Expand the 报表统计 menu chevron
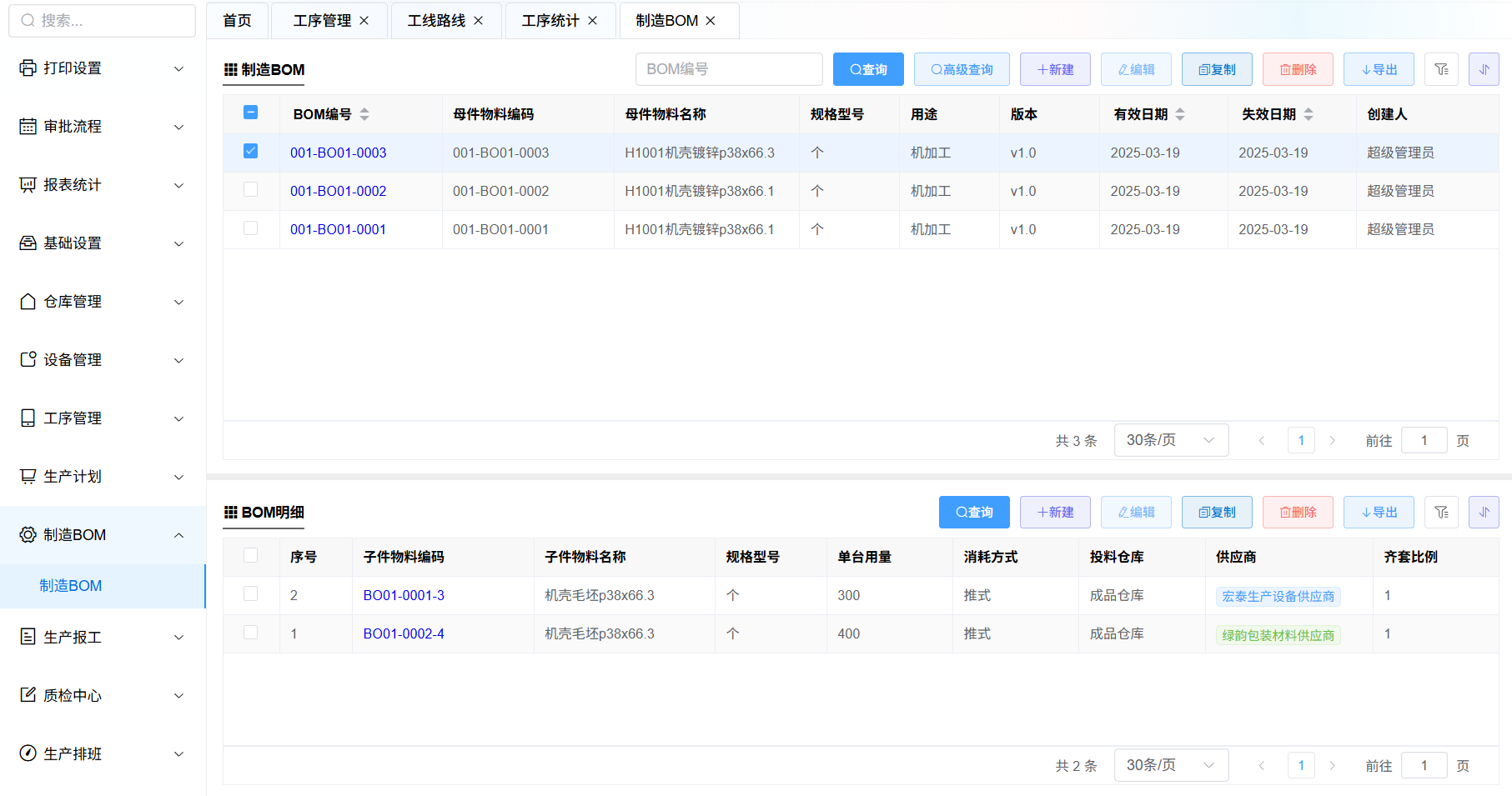The width and height of the screenshot is (1512, 796). pyautogui.click(x=178, y=185)
